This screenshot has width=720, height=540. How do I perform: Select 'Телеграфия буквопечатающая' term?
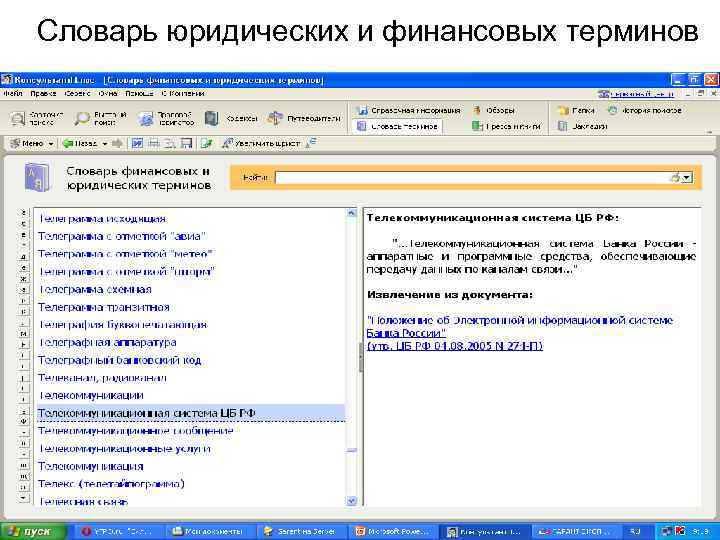tap(123, 325)
